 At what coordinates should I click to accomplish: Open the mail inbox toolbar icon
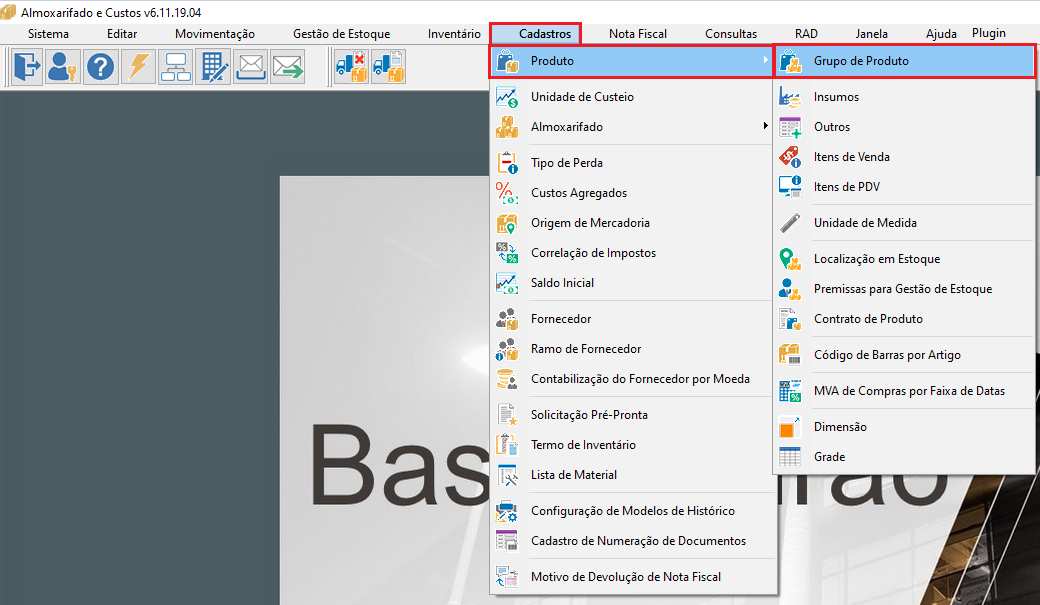[x=251, y=67]
